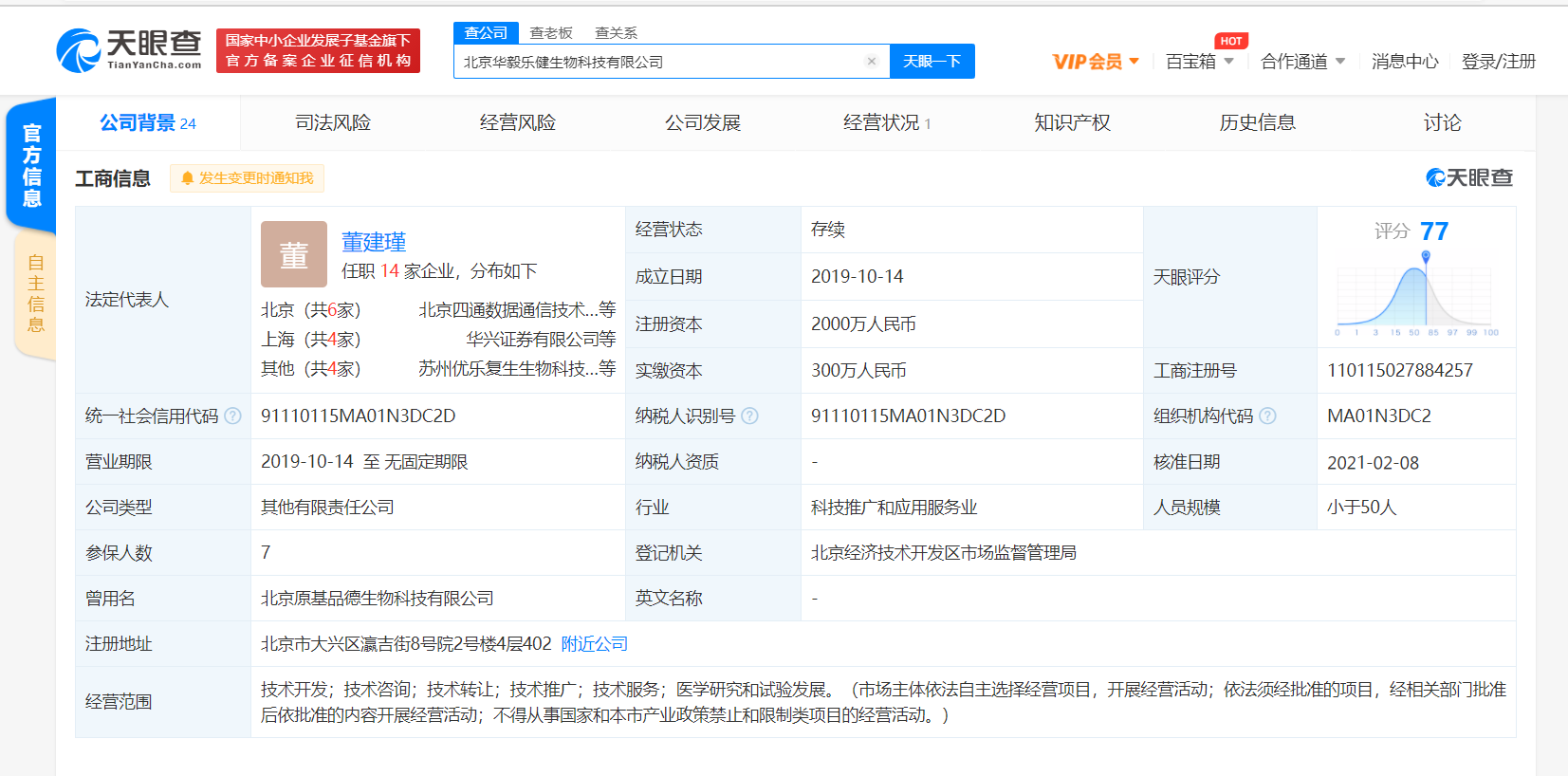
Task: Click 发生变更时通知我 notification button
Action: (x=247, y=178)
